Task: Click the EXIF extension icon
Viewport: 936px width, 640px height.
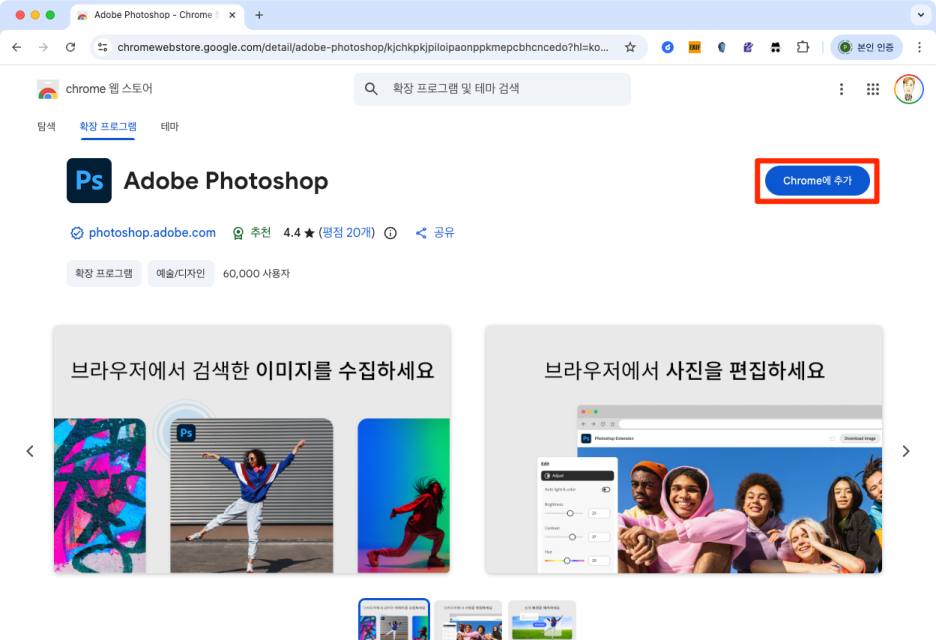Action: pos(694,47)
